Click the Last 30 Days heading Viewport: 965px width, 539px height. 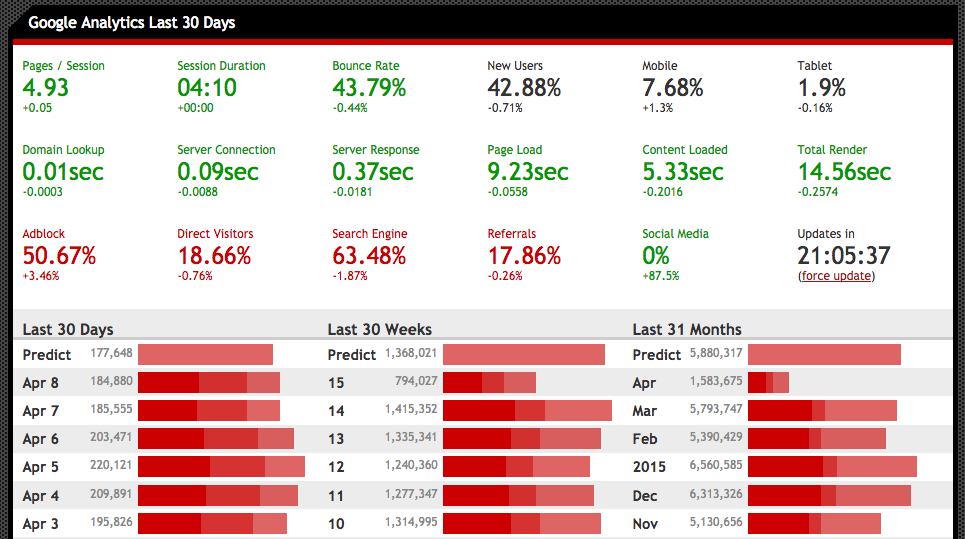68,330
